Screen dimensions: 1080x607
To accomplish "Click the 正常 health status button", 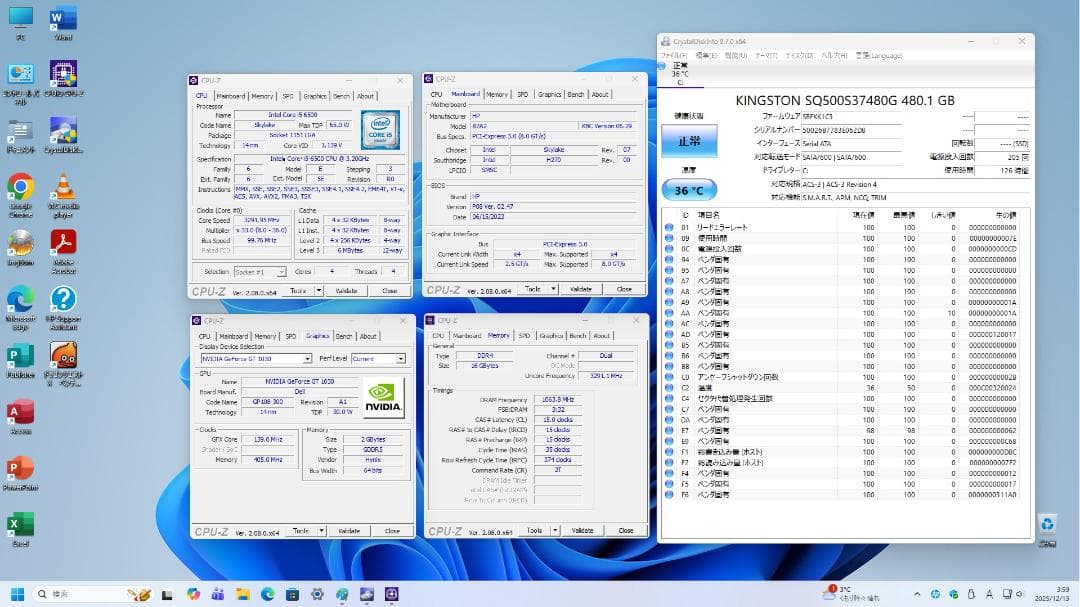I will [689, 141].
